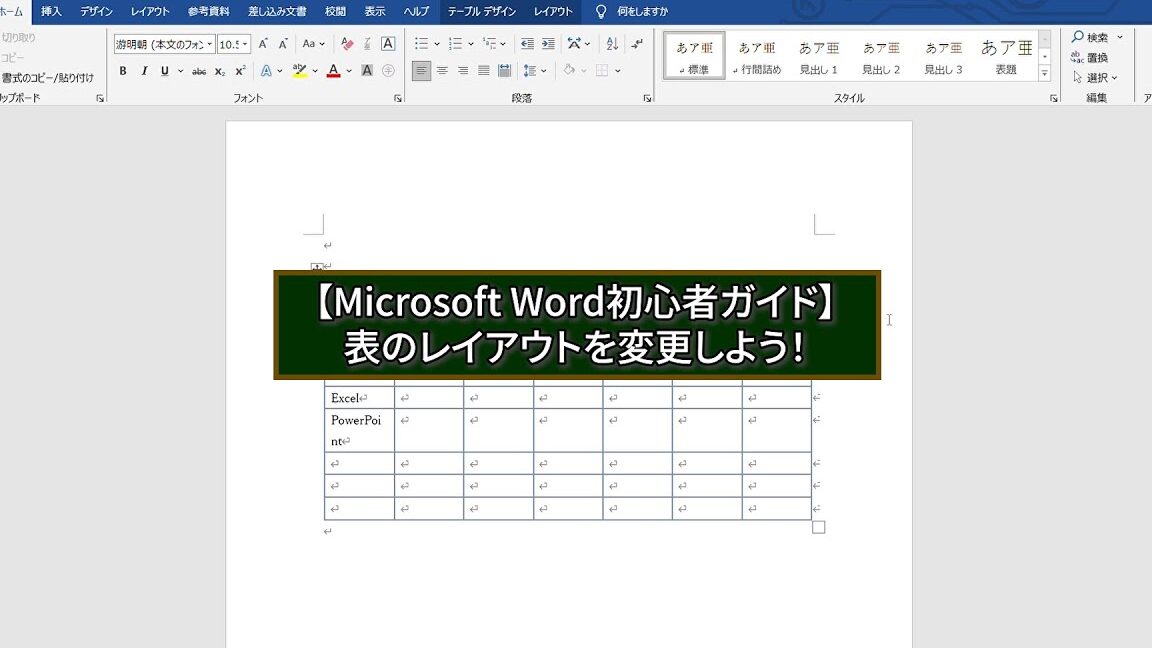Toggle bold formatting
Screen dimensions: 1152x648
pos(123,71)
